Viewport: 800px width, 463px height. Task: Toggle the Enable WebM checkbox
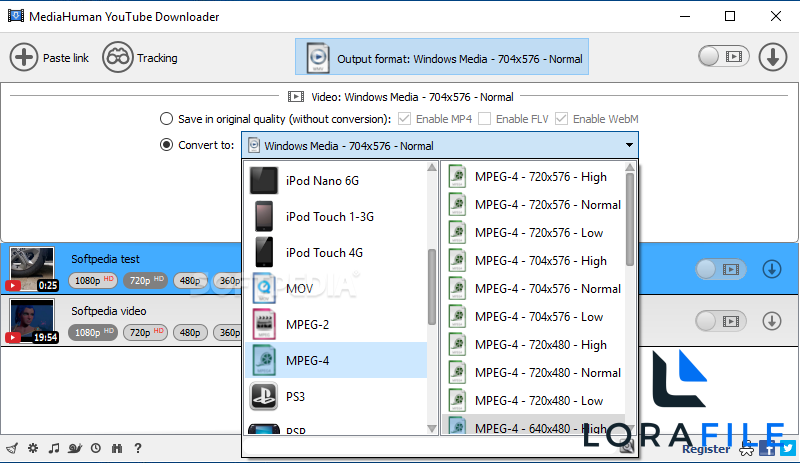coord(561,119)
